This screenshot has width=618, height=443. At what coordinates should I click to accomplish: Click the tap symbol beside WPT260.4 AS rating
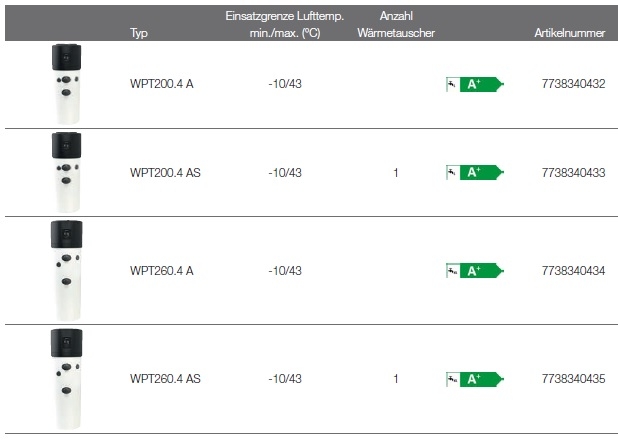tap(452, 379)
